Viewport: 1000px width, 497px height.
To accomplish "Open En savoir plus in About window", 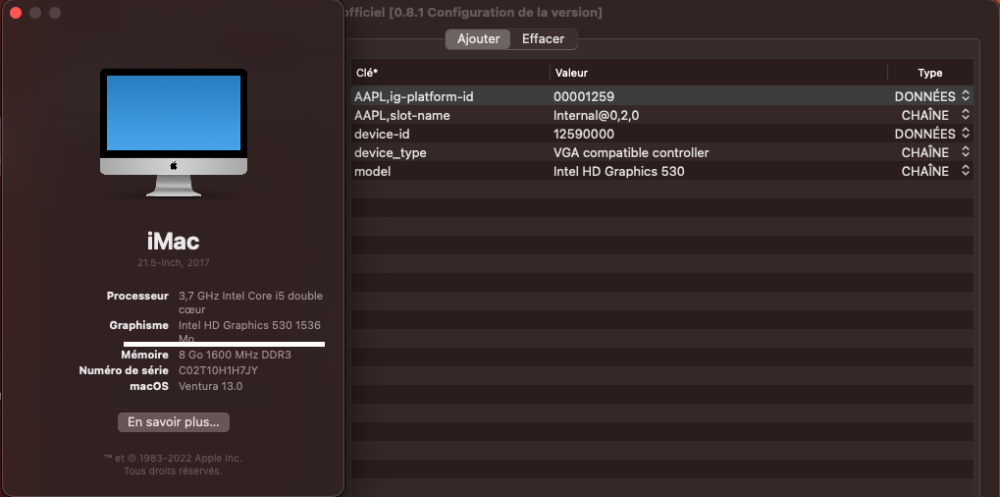I will pyautogui.click(x=173, y=422).
